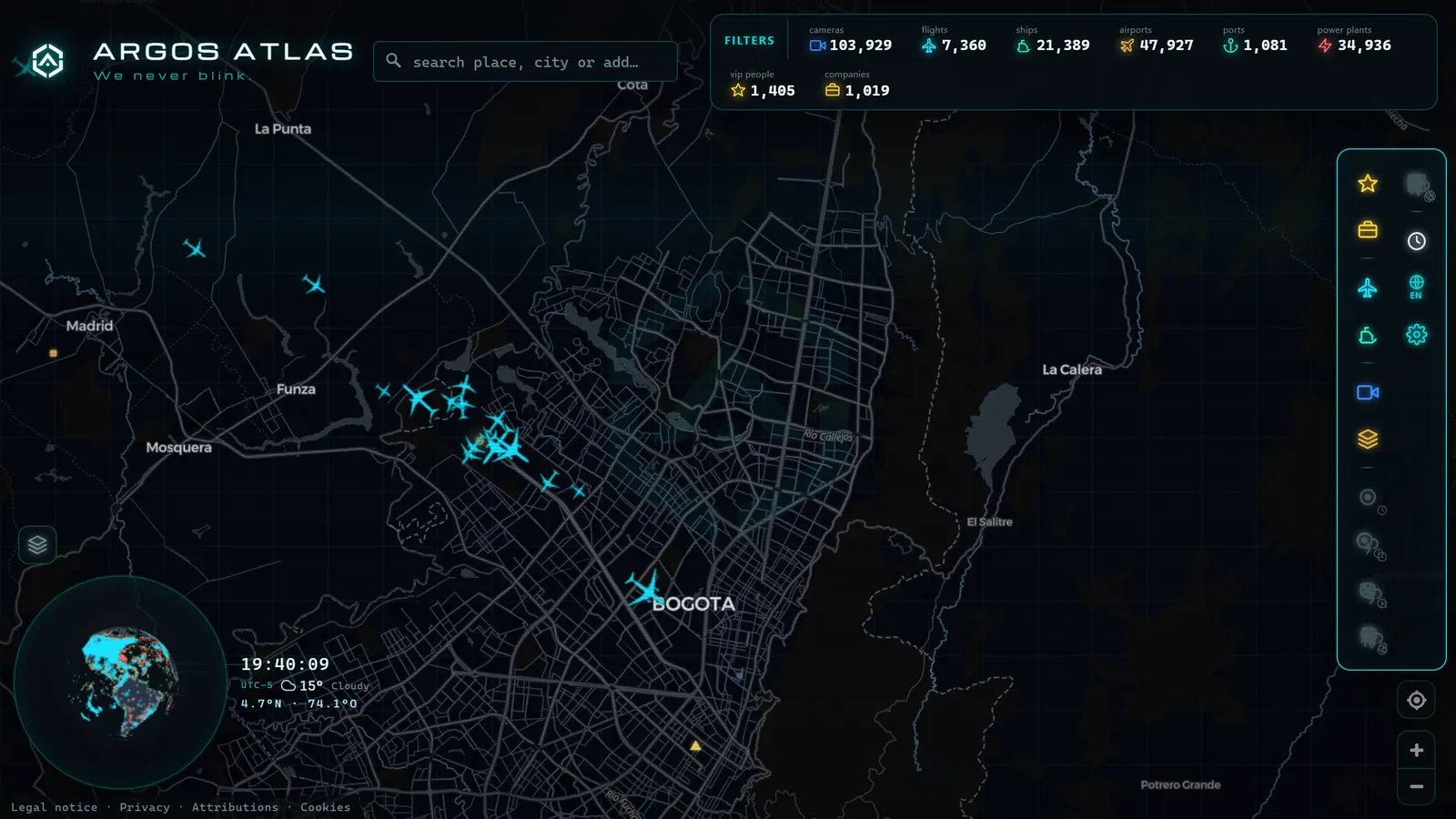Click the dimmed icon at the top of the sidebar

pyautogui.click(x=1419, y=186)
